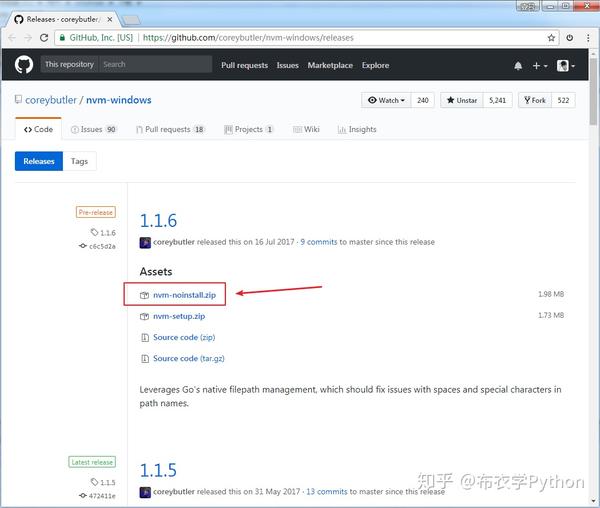Click the address bar URL
Screen dimensions: 600x508
248,37
